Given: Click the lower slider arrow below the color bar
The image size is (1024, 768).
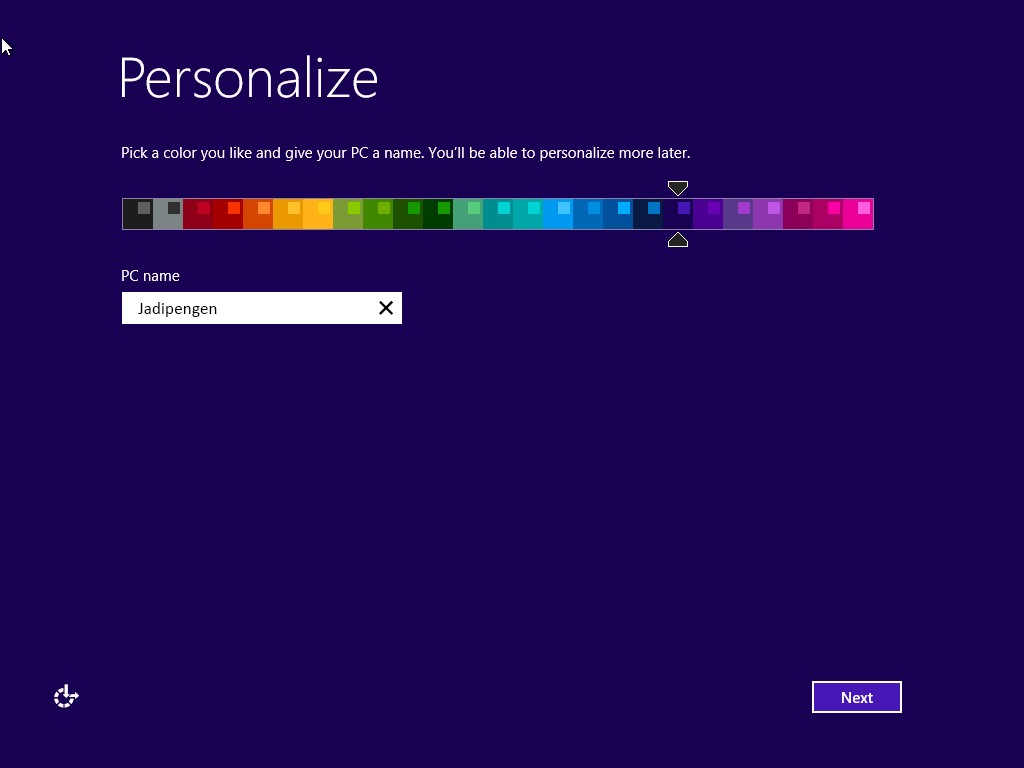Looking at the screenshot, I should tap(678, 239).
